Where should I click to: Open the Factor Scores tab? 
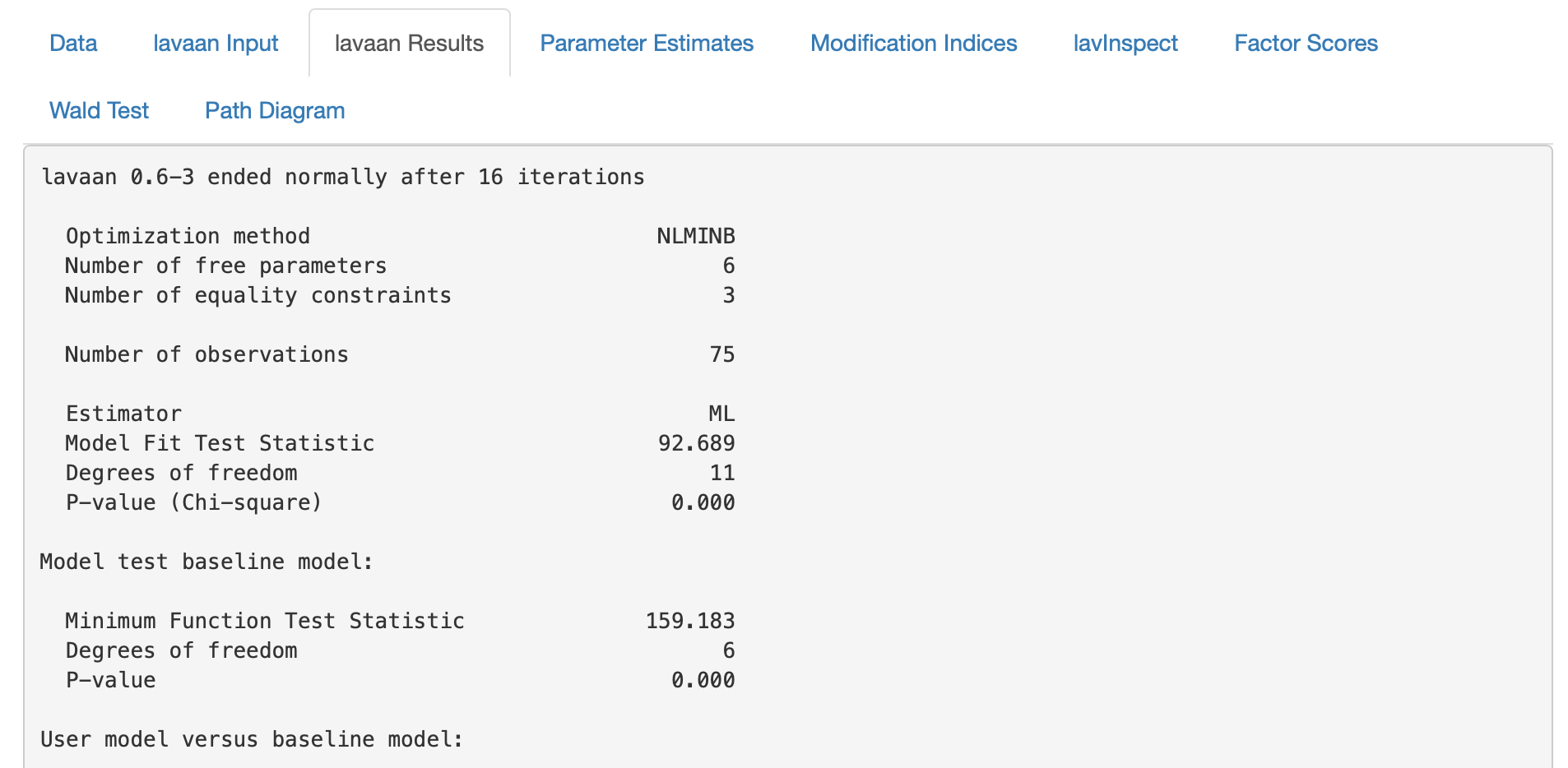[1305, 43]
